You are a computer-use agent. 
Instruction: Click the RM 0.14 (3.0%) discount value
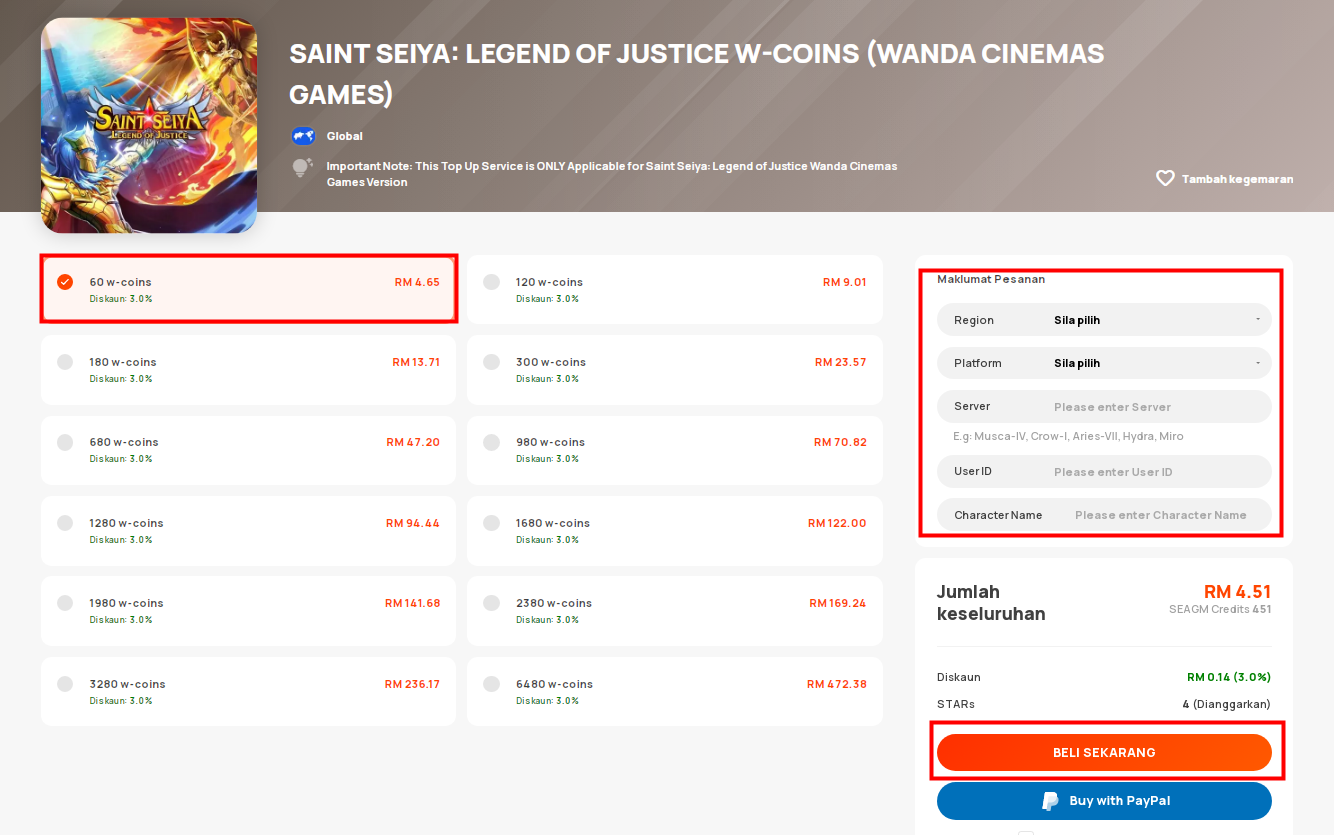(x=1229, y=677)
